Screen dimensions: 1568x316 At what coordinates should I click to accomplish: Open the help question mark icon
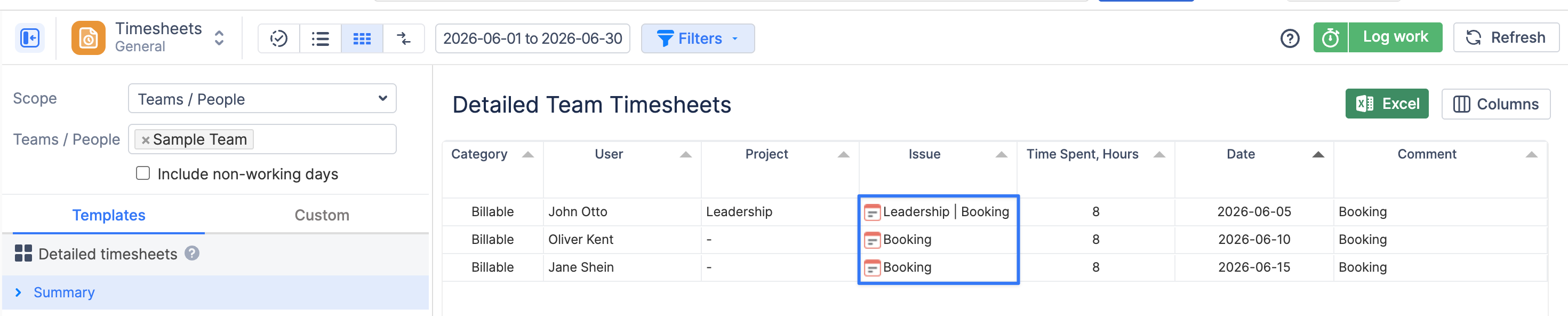point(1290,38)
